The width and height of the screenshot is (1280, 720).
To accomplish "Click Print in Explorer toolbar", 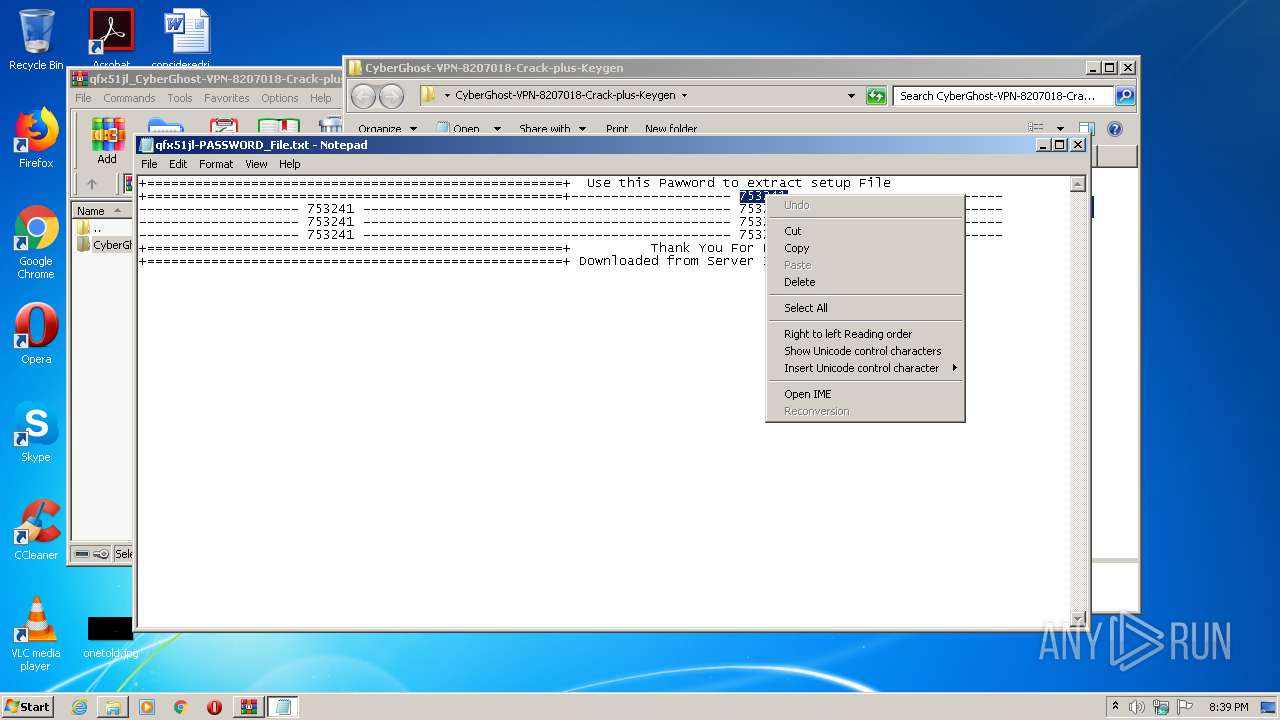I will pyautogui.click(x=617, y=129).
